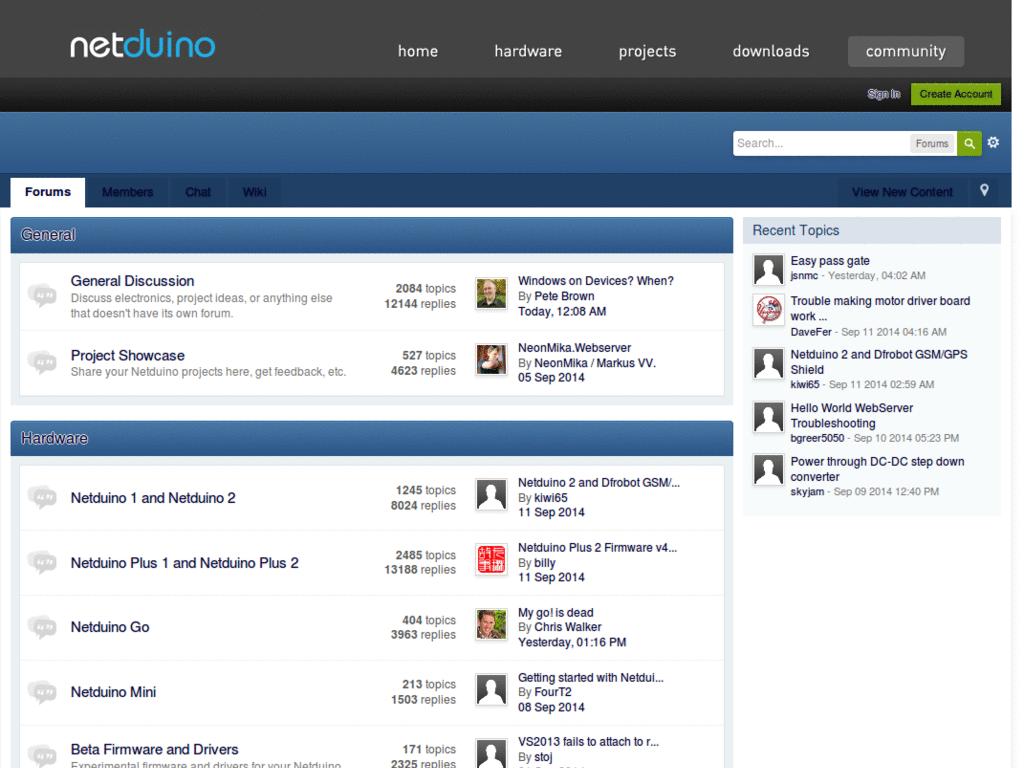Open 'Trouble making motor driver board work' topic
Image resolution: width=1024 pixels, height=768 pixels.
(880, 308)
